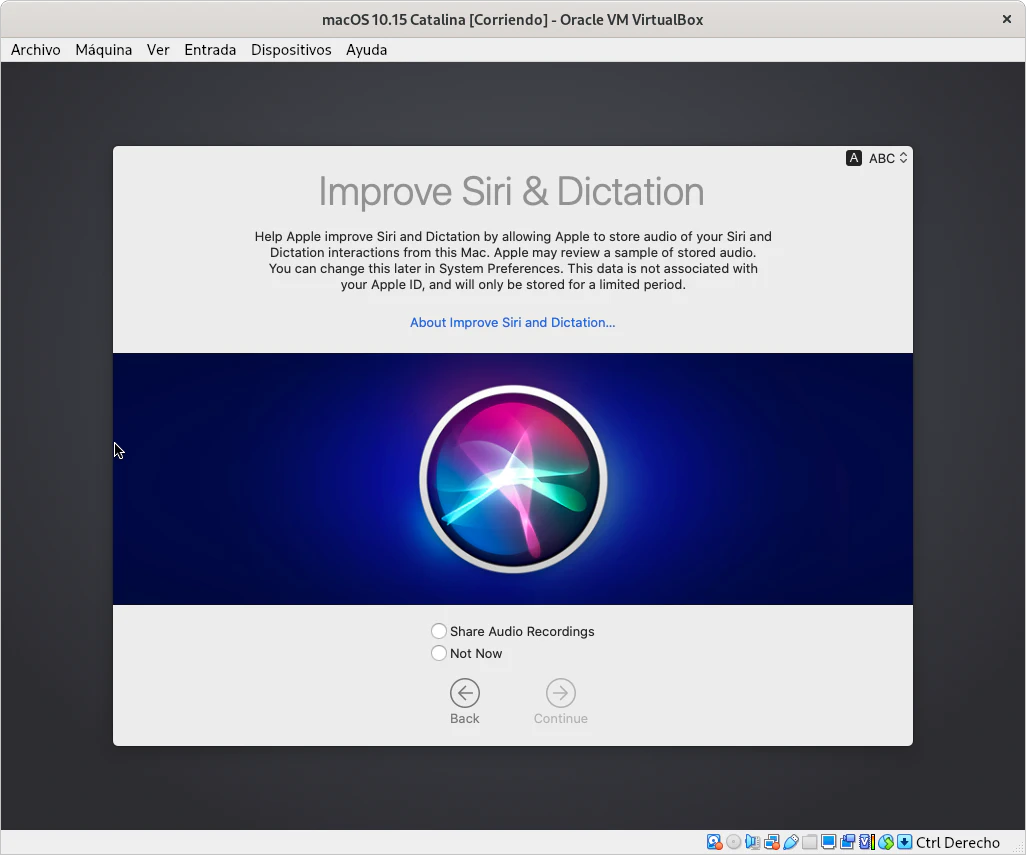The image size is (1026, 855).
Task: Click the display monitor status icon
Action: pyautogui.click(x=829, y=842)
